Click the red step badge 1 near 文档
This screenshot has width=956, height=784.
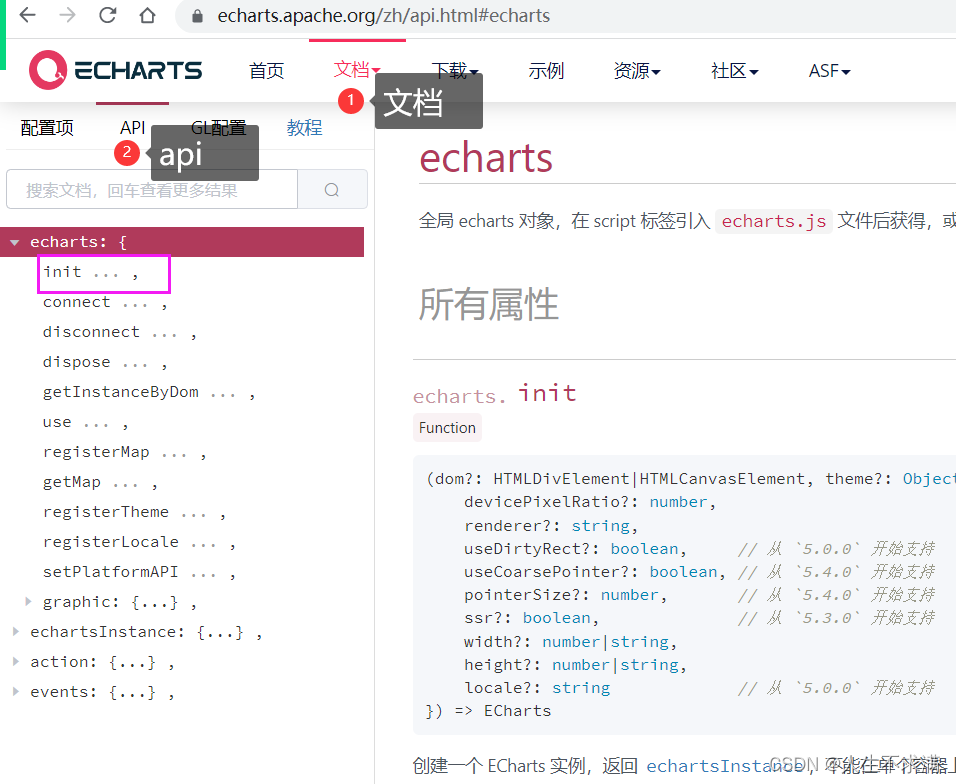[x=351, y=100]
